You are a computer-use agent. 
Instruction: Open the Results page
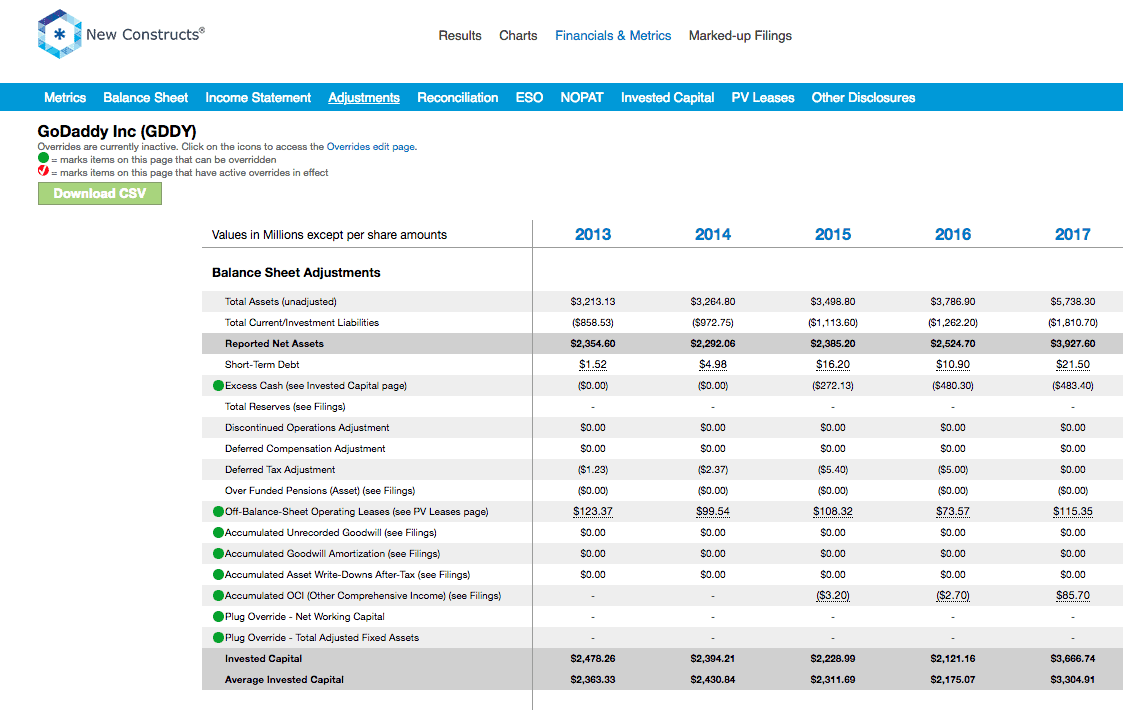tap(460, 36)
